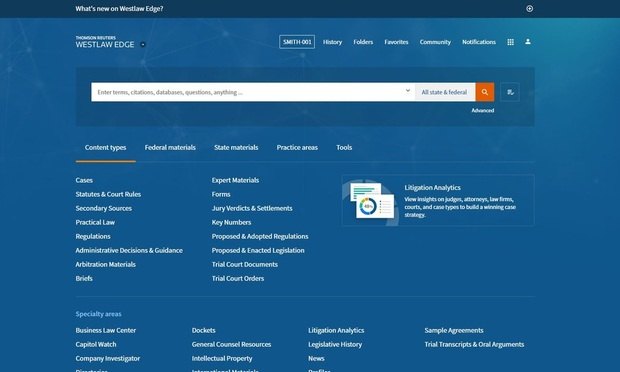The width and height of the screenshot is (620, 372).
Task: Open Practical Law link
Action: click(x=95, y=222)
